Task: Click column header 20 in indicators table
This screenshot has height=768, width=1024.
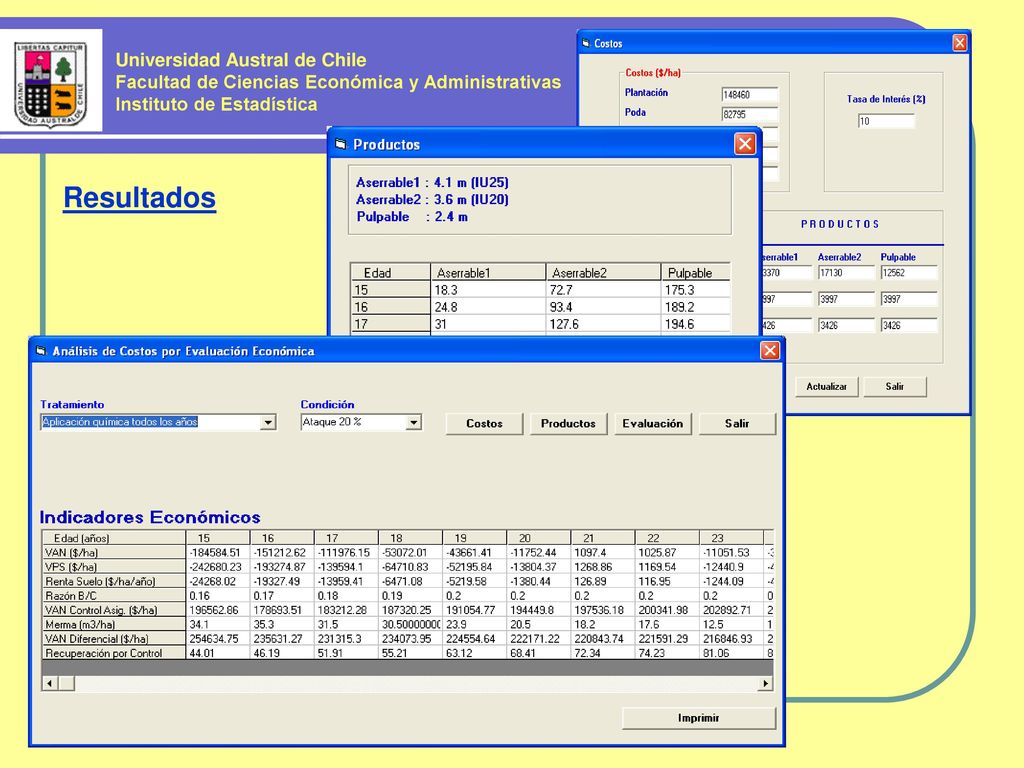Action: point(539,538)
